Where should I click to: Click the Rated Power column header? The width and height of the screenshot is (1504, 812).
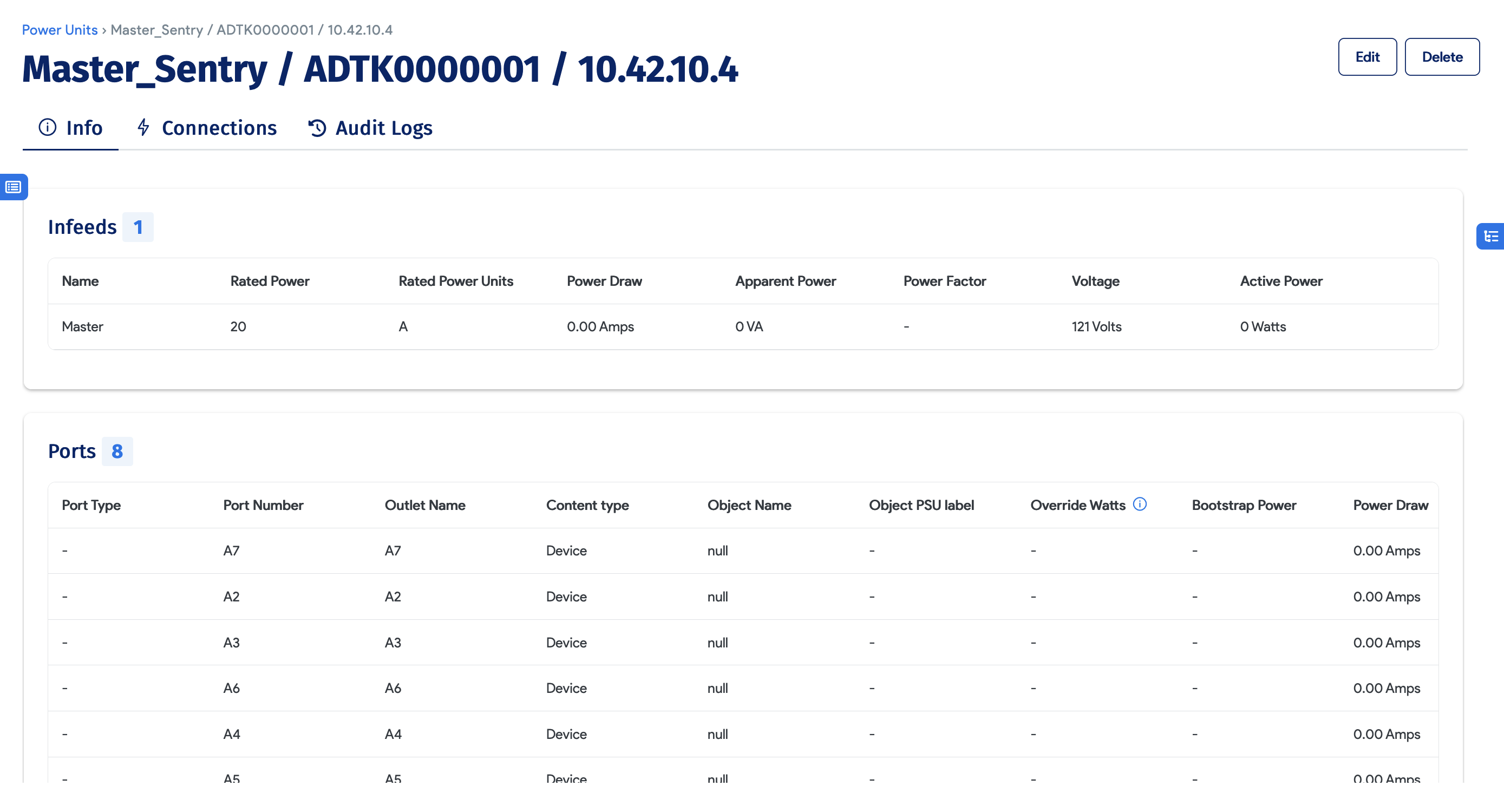269,281
